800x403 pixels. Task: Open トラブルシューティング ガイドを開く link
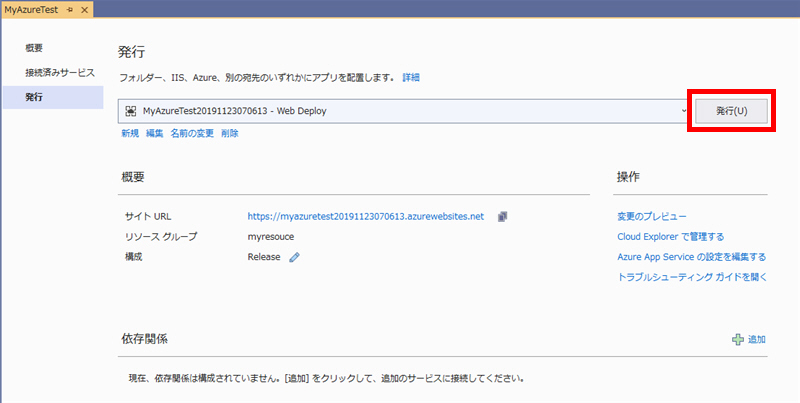coord(692,277)
